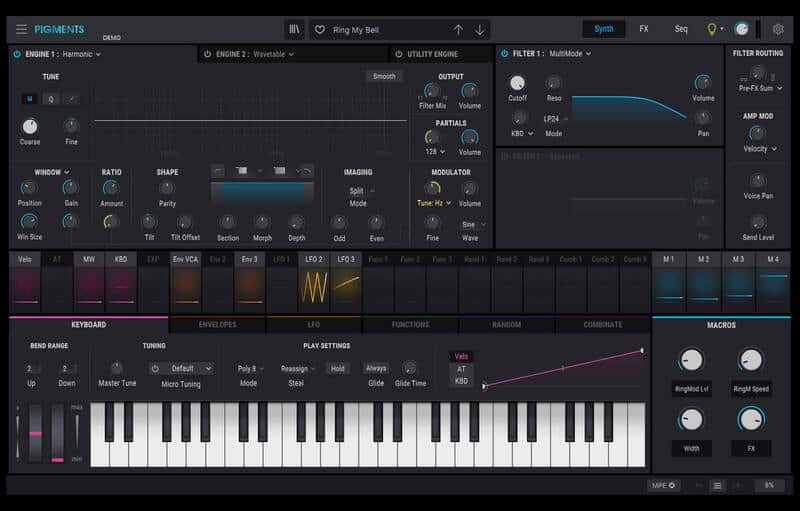This screenshot has width=800, height=511.
Task: Open the Micro Tuning Default dropdown
Action: tap(187, 368)
